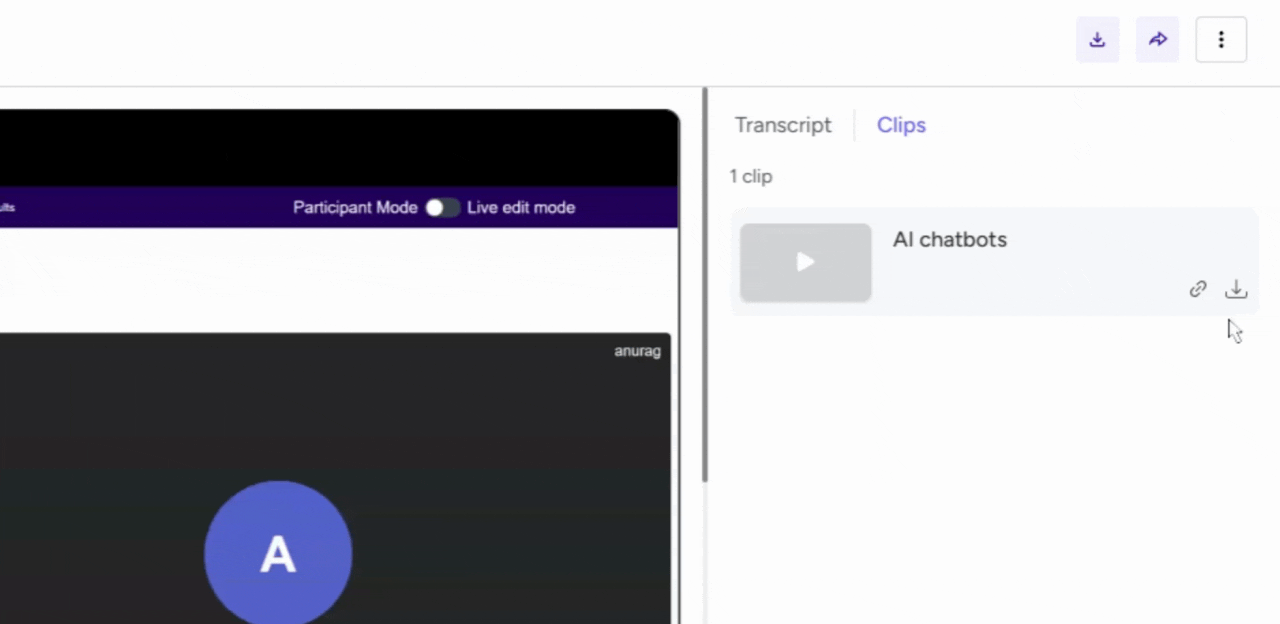The width and height of the screenshot is (1280, 624).
Task: Copy link icon for AI chatbots clip
Action: point(1197,289)
